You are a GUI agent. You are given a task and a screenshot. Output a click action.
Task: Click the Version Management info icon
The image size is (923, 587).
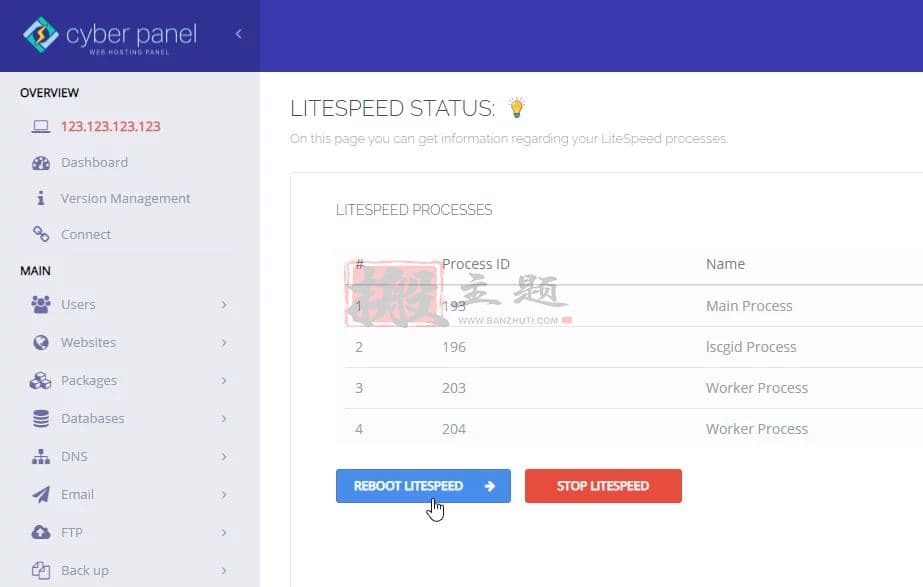tap(41, 198)
